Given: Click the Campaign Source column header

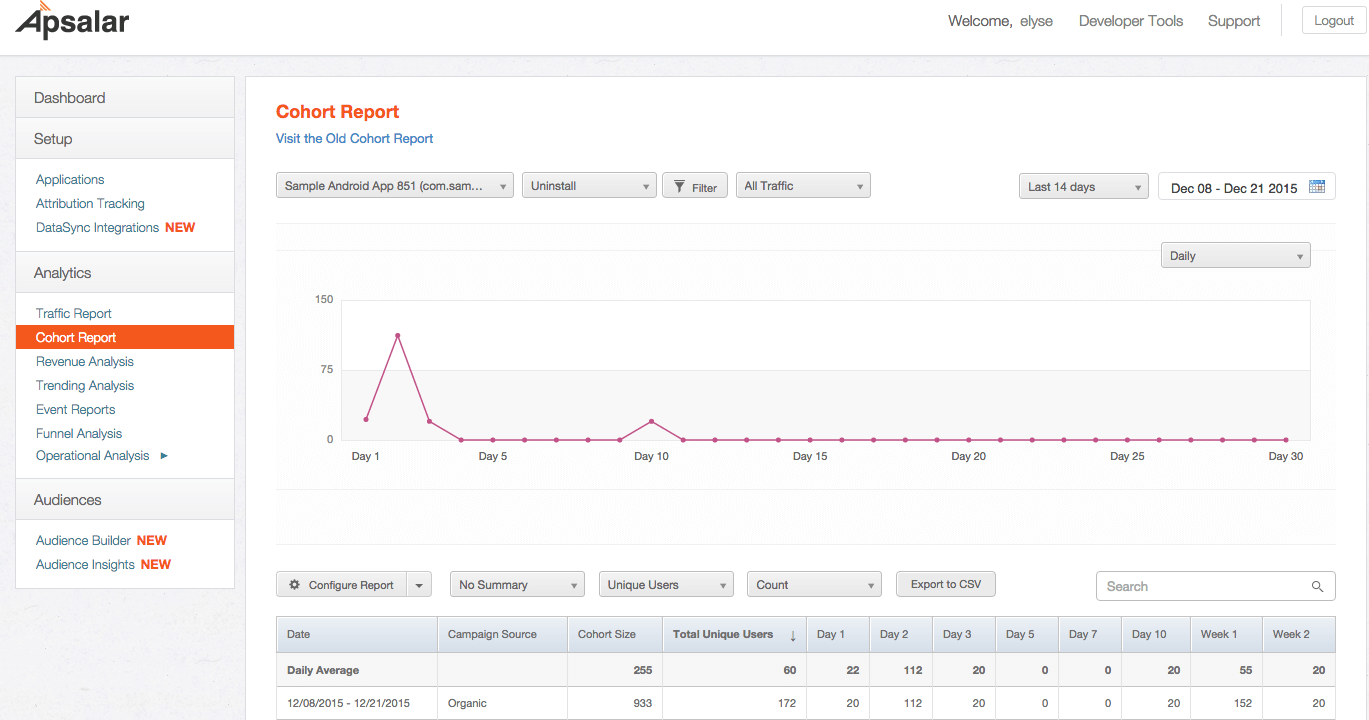Looking at the screenshot, I should (x=503, y=635).
